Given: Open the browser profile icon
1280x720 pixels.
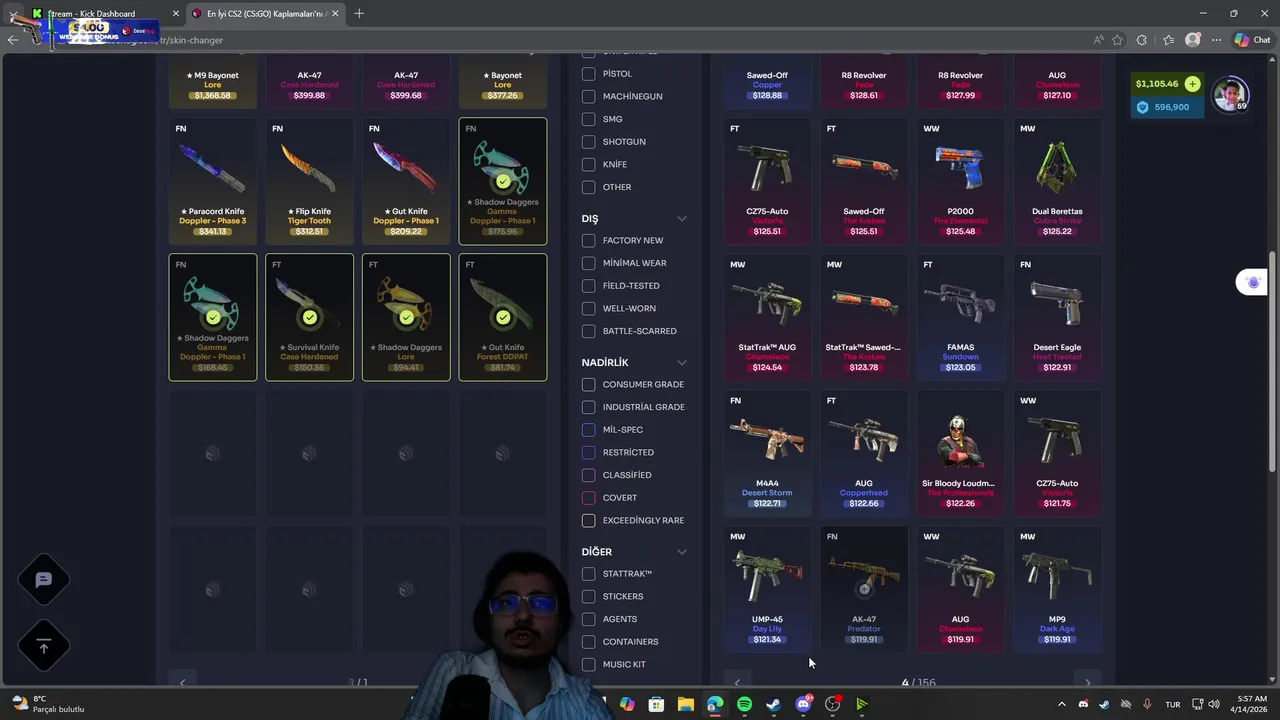Looking at the screenshot, I should point(1192,40).
